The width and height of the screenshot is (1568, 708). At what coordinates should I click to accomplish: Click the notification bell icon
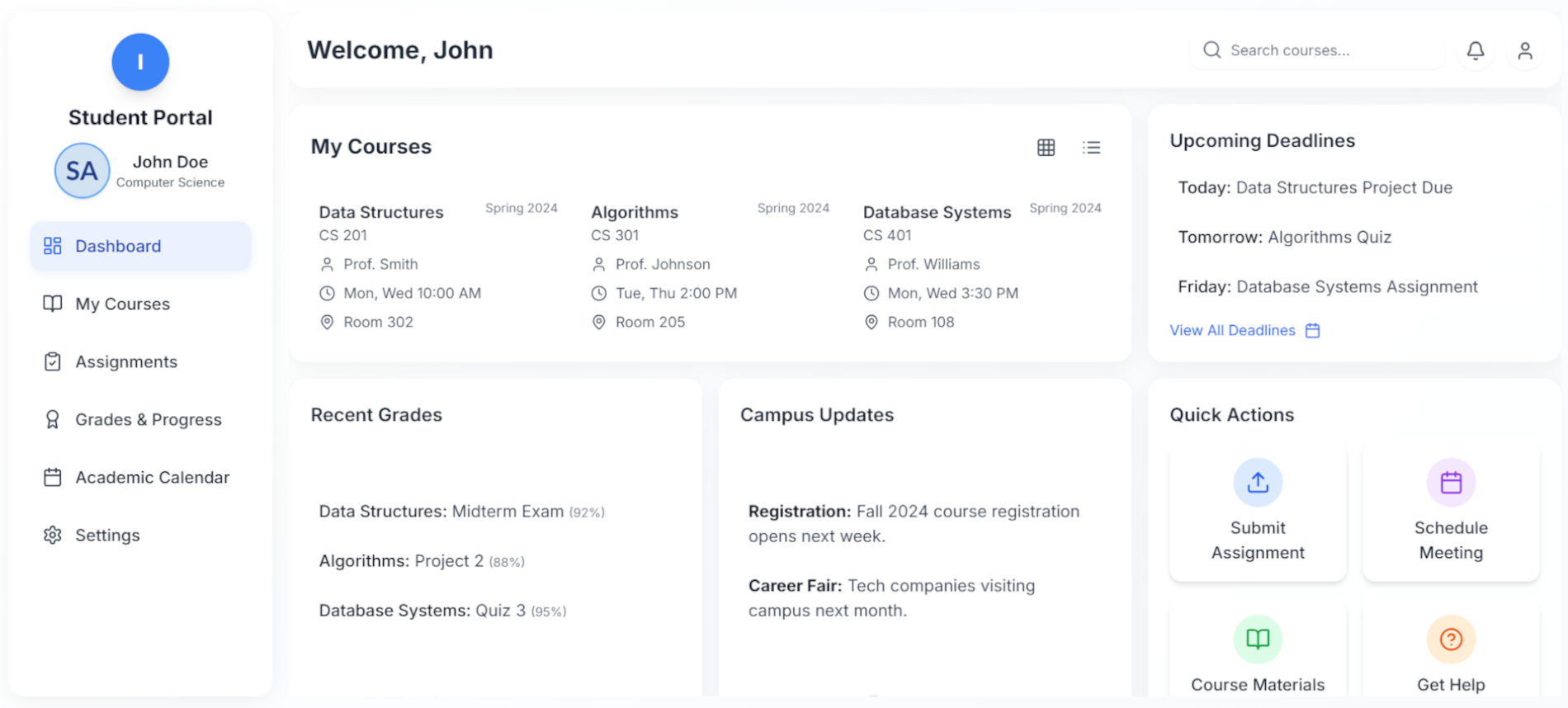[x=1475, y=50]
